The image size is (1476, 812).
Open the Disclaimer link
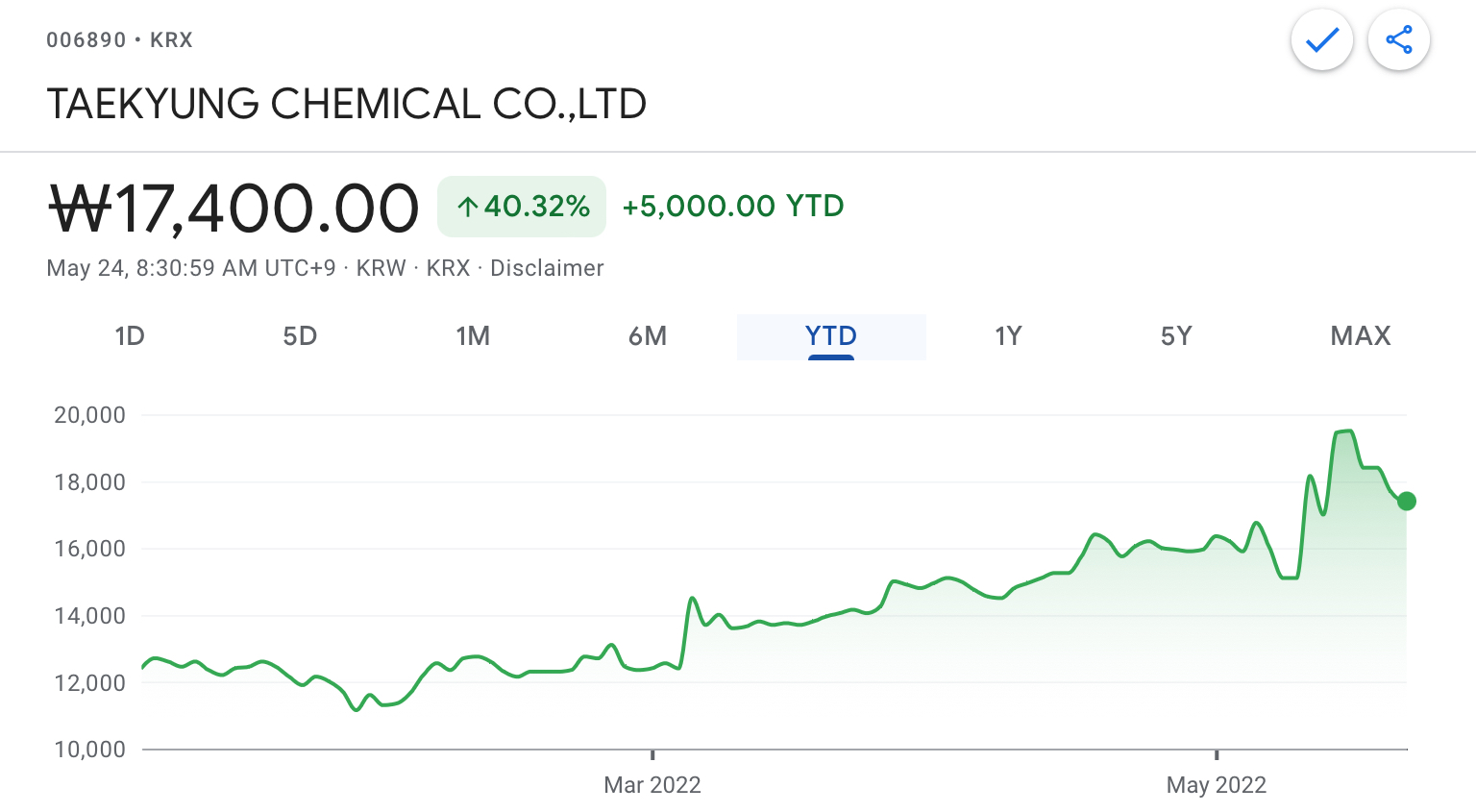(x=547, y=268)
